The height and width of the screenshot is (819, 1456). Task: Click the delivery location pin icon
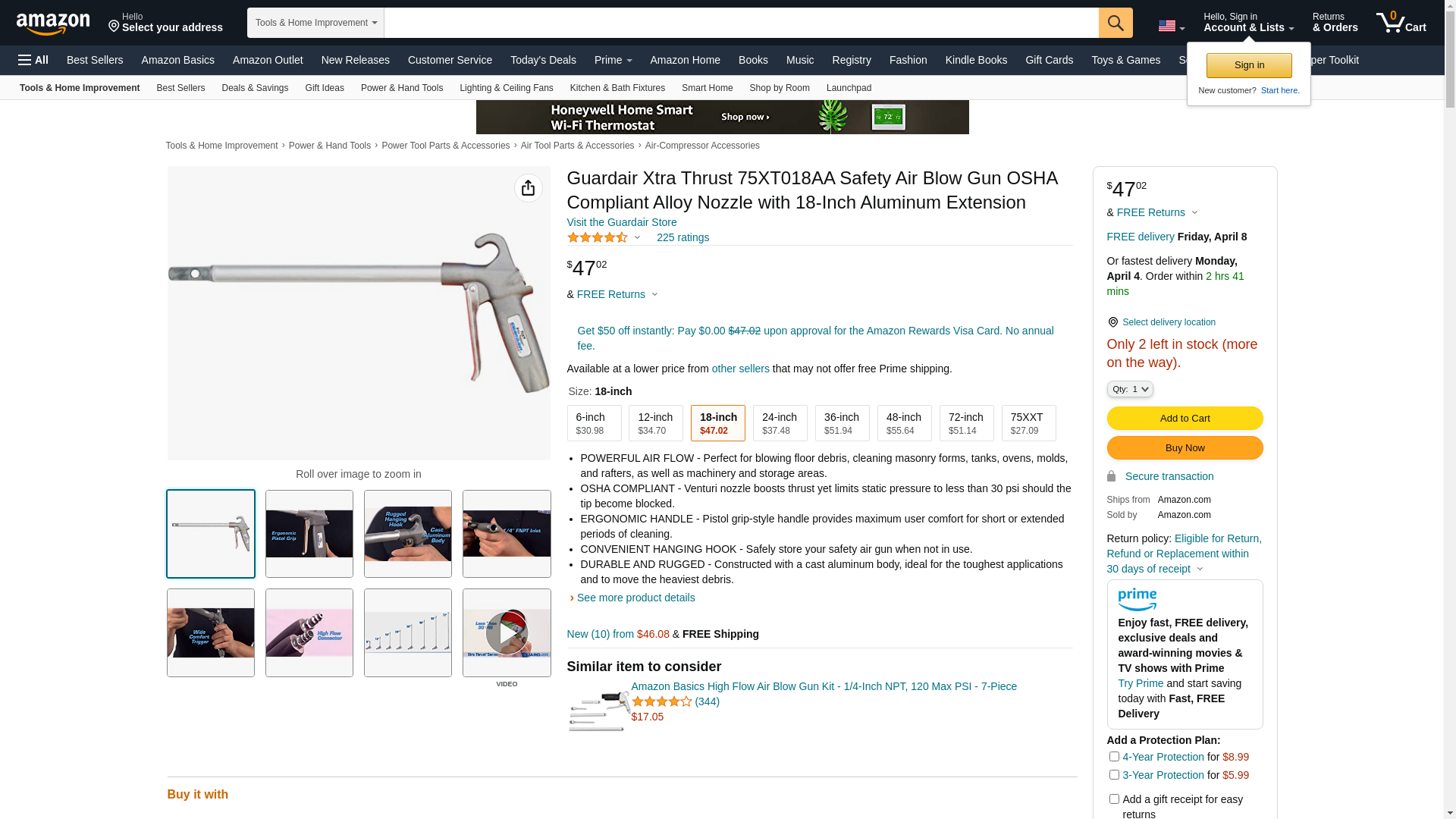pos(1112,322)
